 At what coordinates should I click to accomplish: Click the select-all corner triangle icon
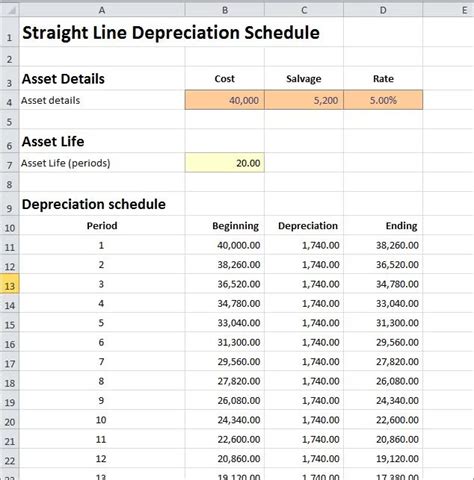[x=10, y=10]
